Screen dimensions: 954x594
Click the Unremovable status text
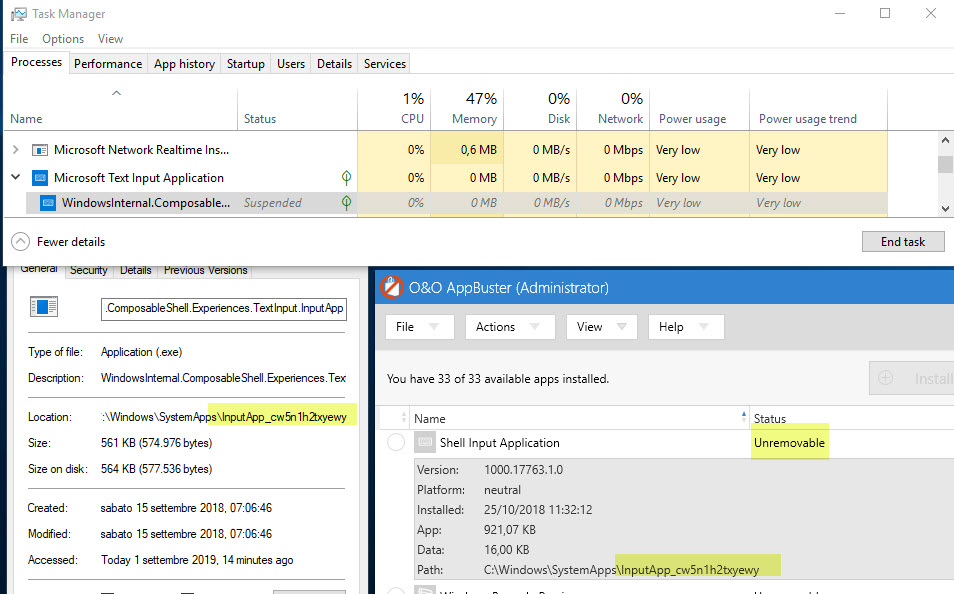coord(789,442)
